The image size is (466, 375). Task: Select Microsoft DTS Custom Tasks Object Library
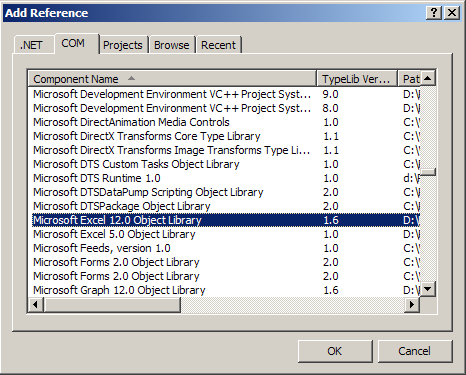[226, 164]
